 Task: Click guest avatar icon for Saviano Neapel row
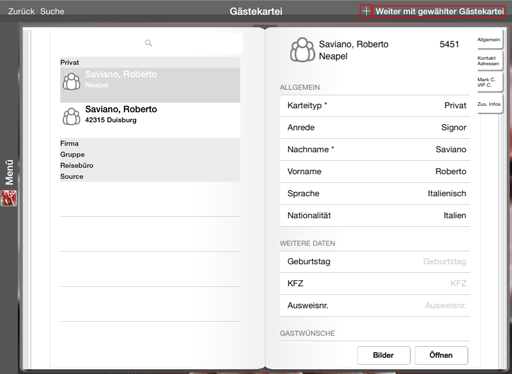click(71, 82)
